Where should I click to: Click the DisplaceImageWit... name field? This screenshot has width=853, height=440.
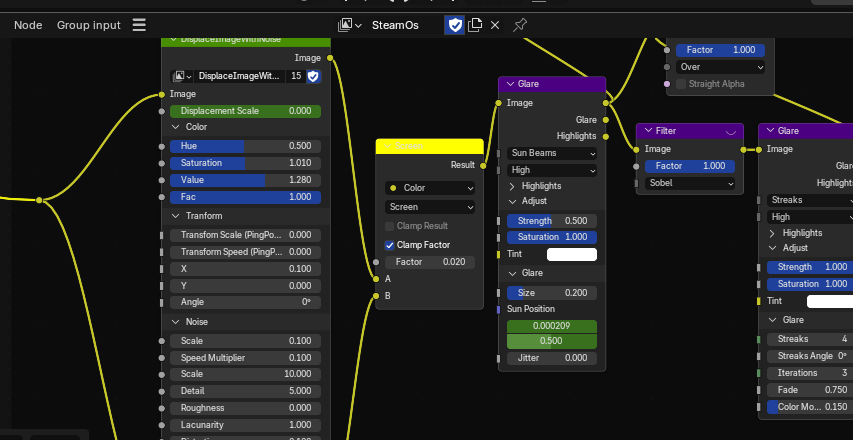[239, 76]
